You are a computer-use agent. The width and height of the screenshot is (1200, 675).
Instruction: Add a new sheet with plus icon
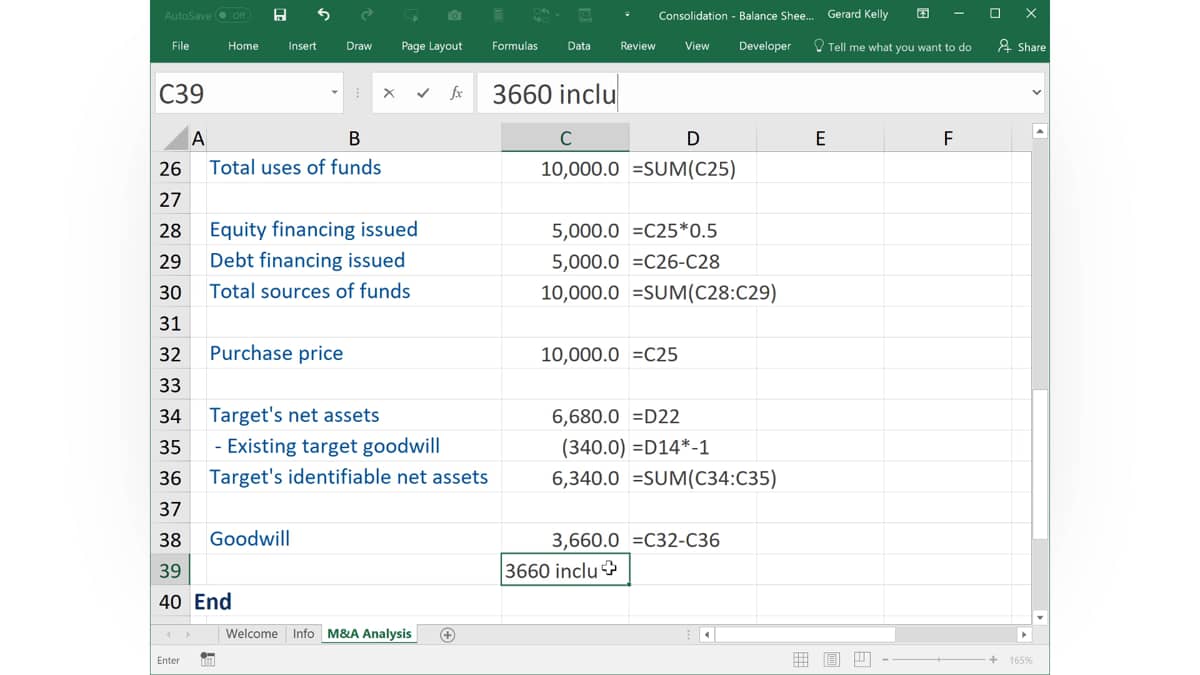pos(448,635)
